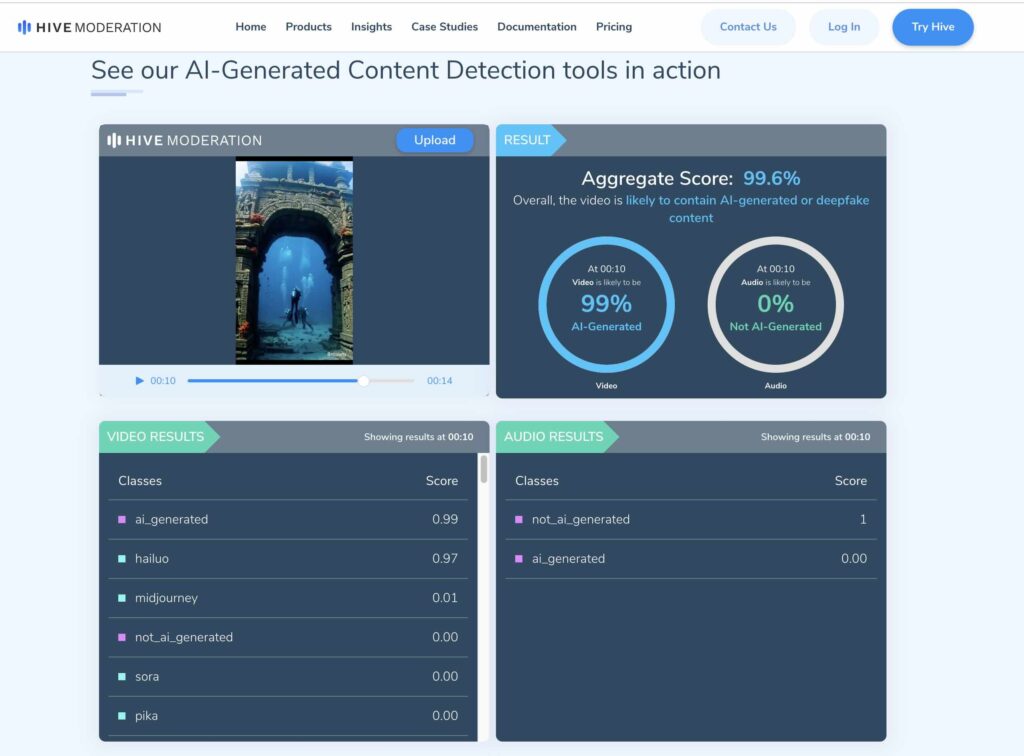The width and height of the screenshot is (1024, 756).
Task: Click the Hive Moderation logo in header
Action: 89,27
